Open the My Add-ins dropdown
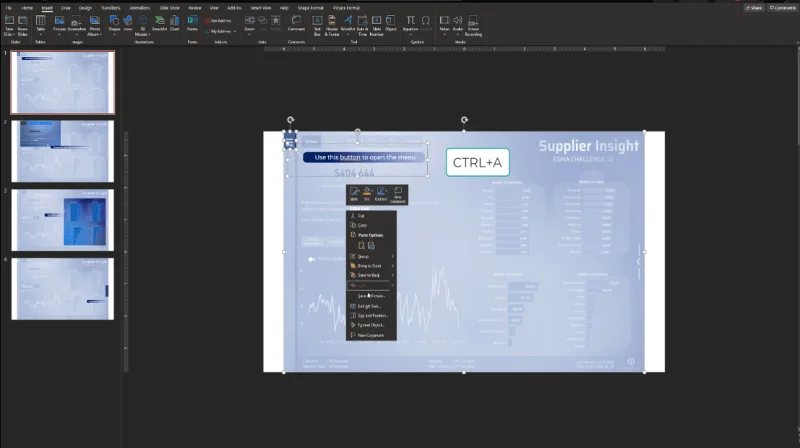 coord(220,32)
